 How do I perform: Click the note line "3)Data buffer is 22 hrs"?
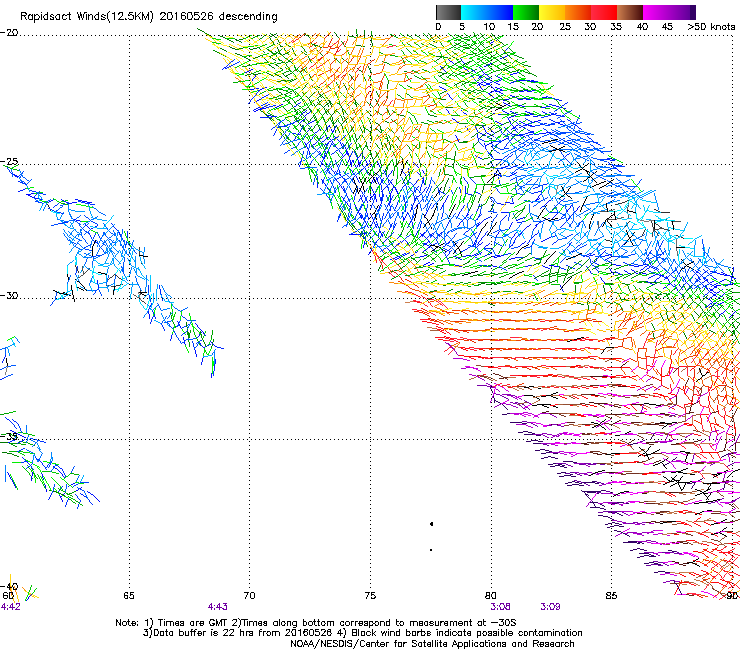click(x=363, y=633)
